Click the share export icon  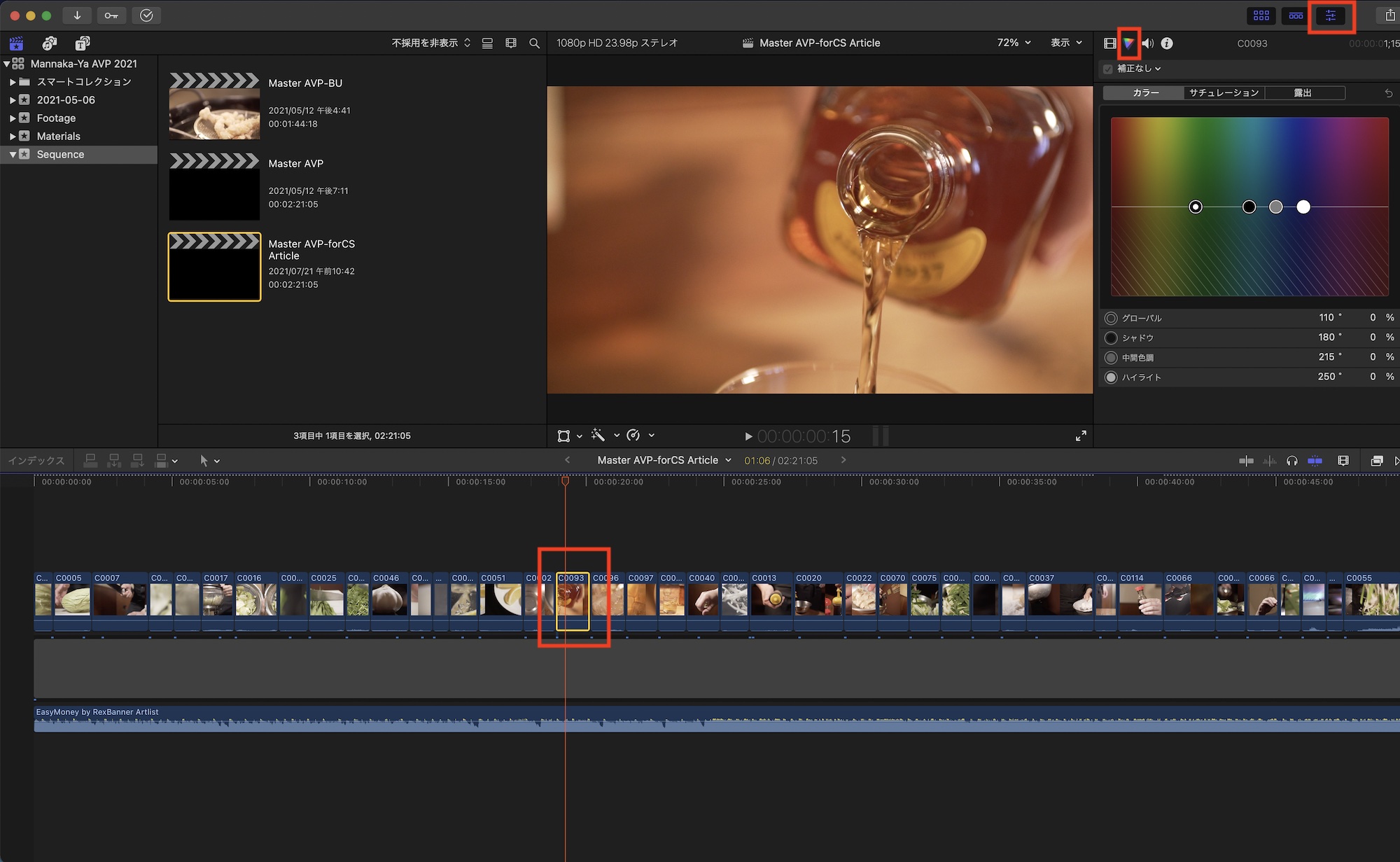(x=1389, y=15)
